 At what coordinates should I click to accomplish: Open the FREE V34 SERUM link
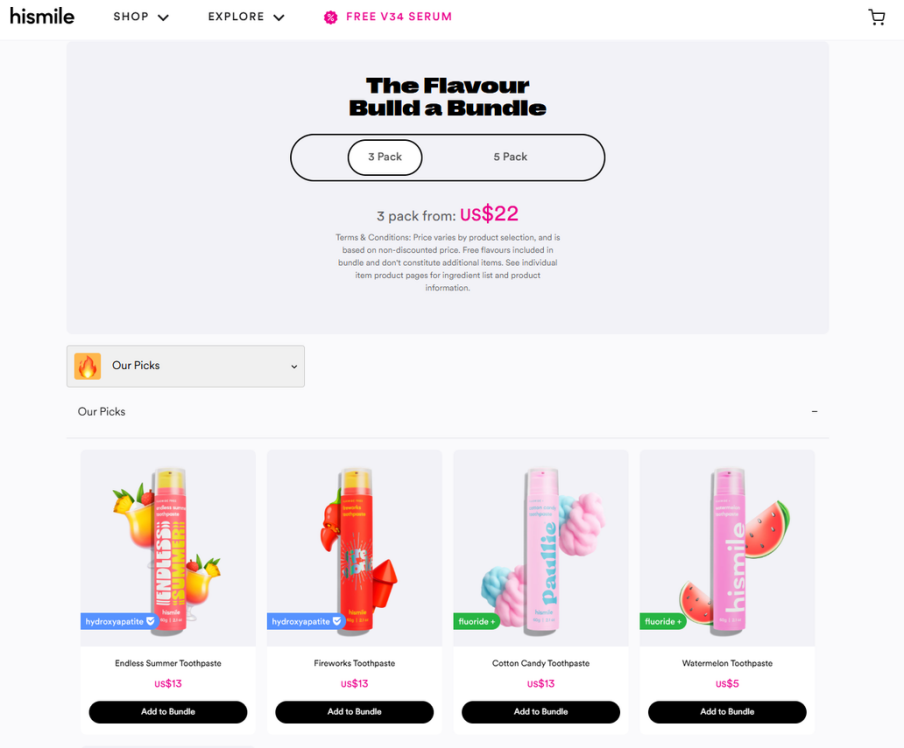coord(399,17)
